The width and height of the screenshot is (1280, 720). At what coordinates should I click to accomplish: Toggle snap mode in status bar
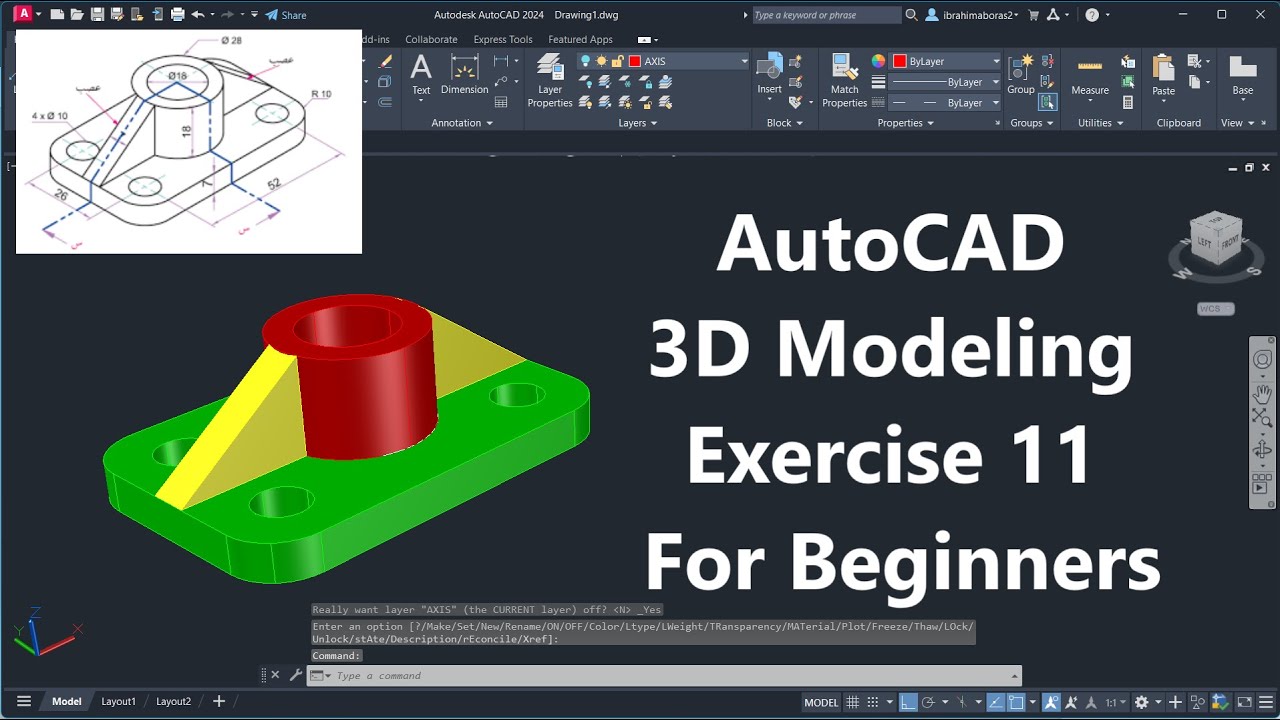point(873,702)
